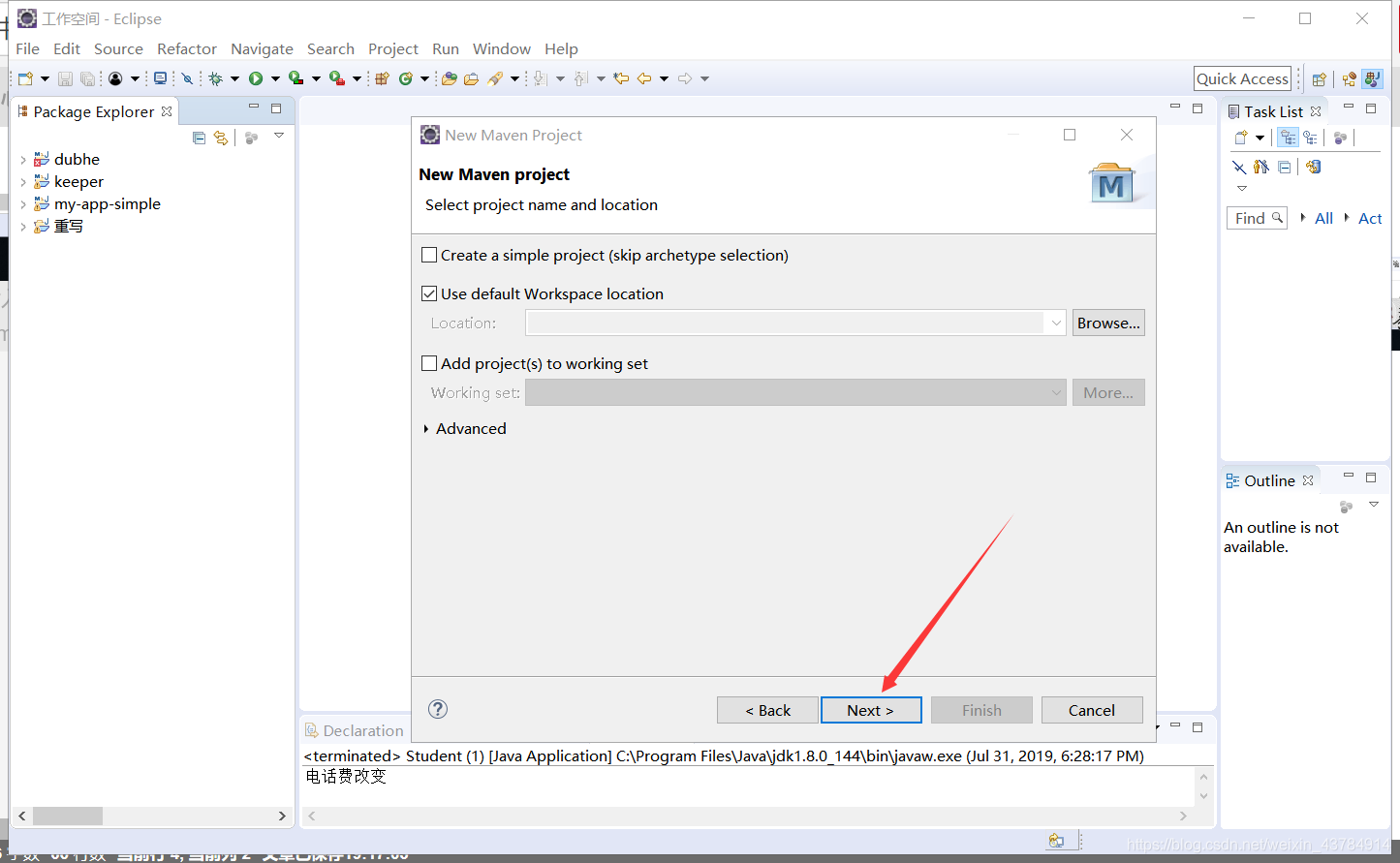Image resolution: width=1400 pixels, height=863 pixels.
Task: Open the Task List view menu triangle
Action: coord(1242,189)
